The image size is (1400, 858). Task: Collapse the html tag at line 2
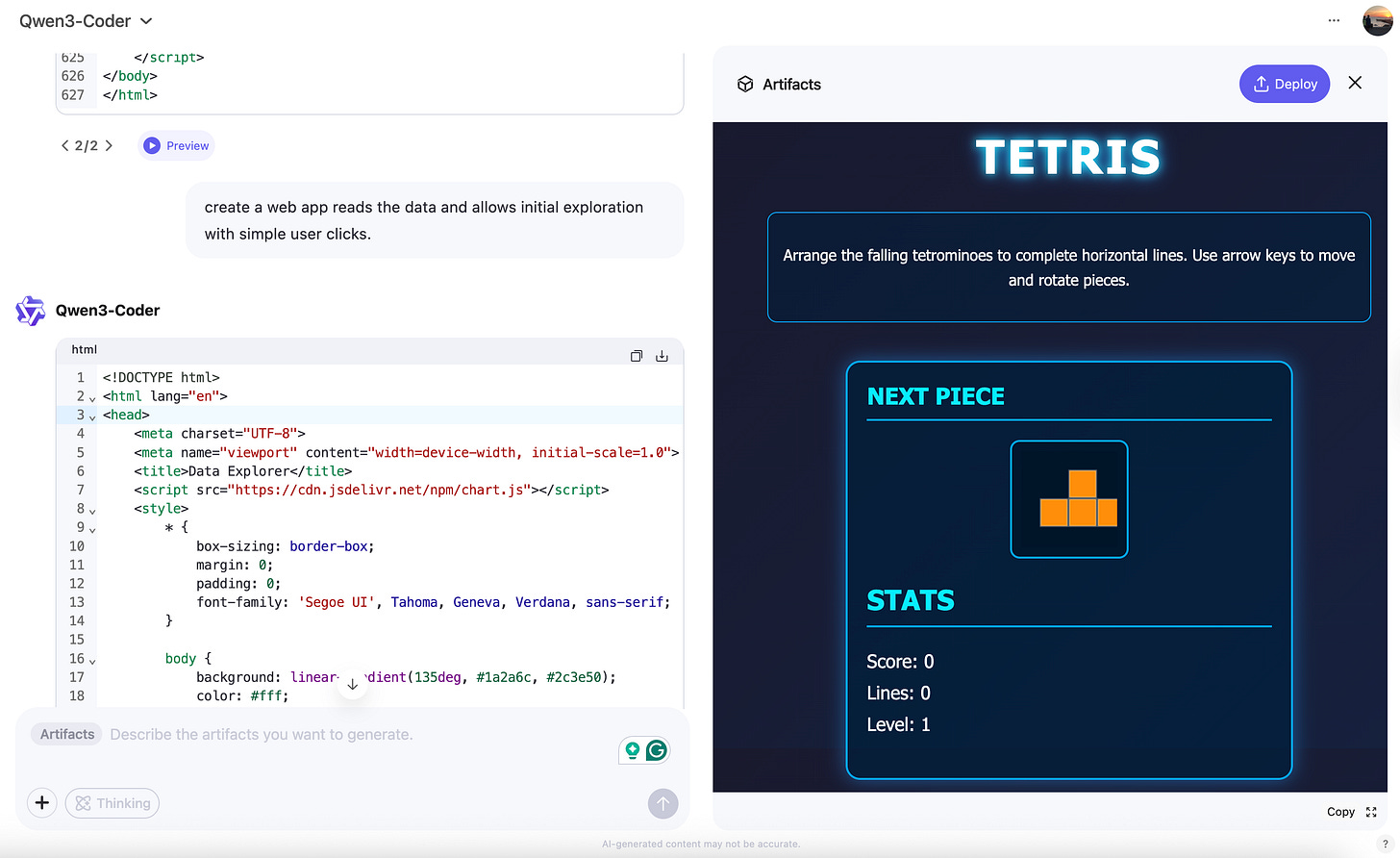92,397
